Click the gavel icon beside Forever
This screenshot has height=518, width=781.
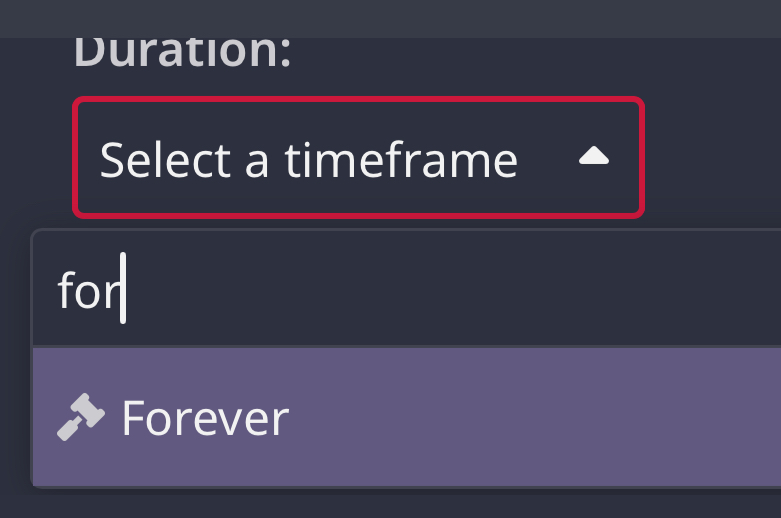[x=80, y=418]
